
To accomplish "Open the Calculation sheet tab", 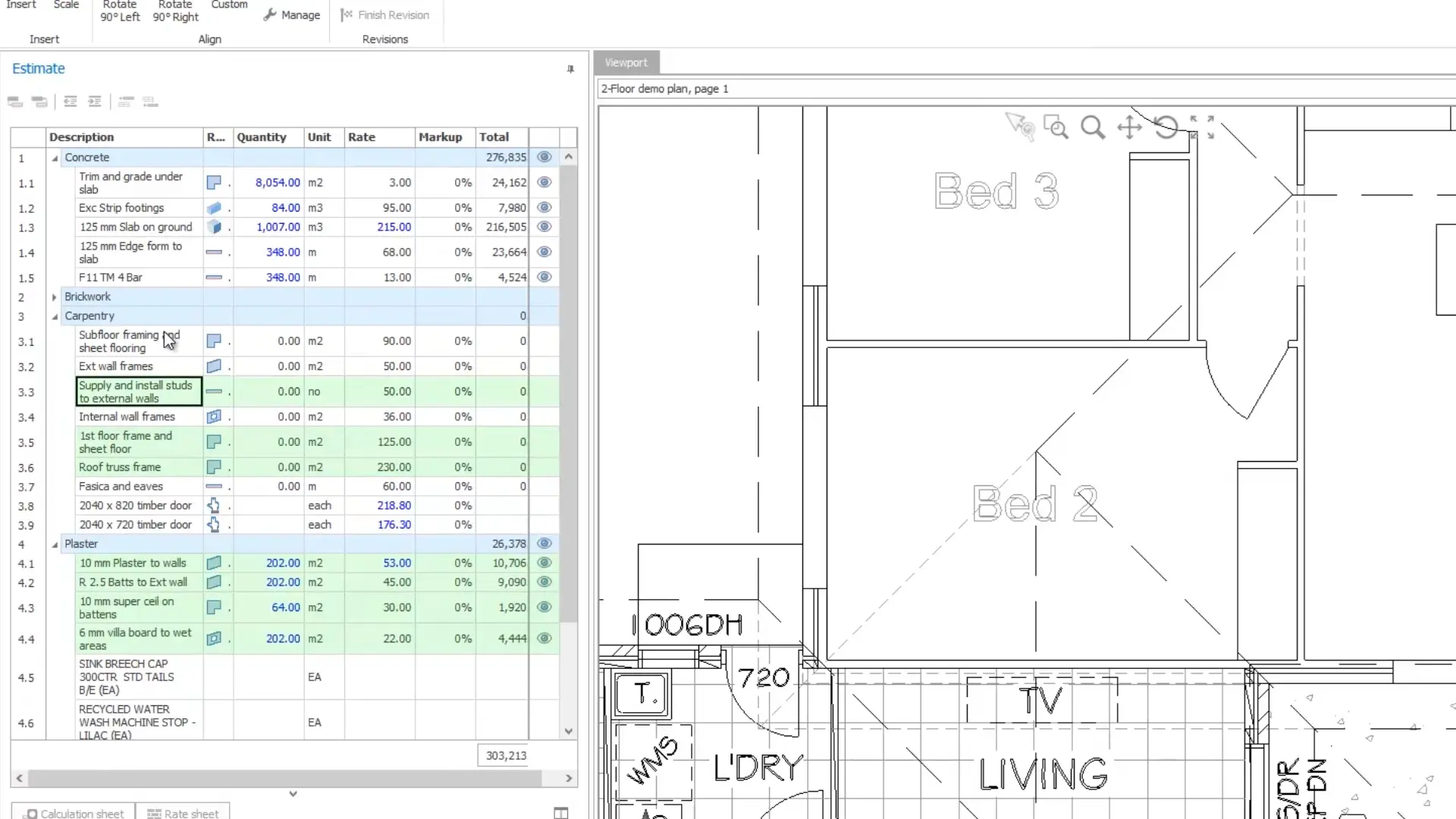I will point(74,813).
